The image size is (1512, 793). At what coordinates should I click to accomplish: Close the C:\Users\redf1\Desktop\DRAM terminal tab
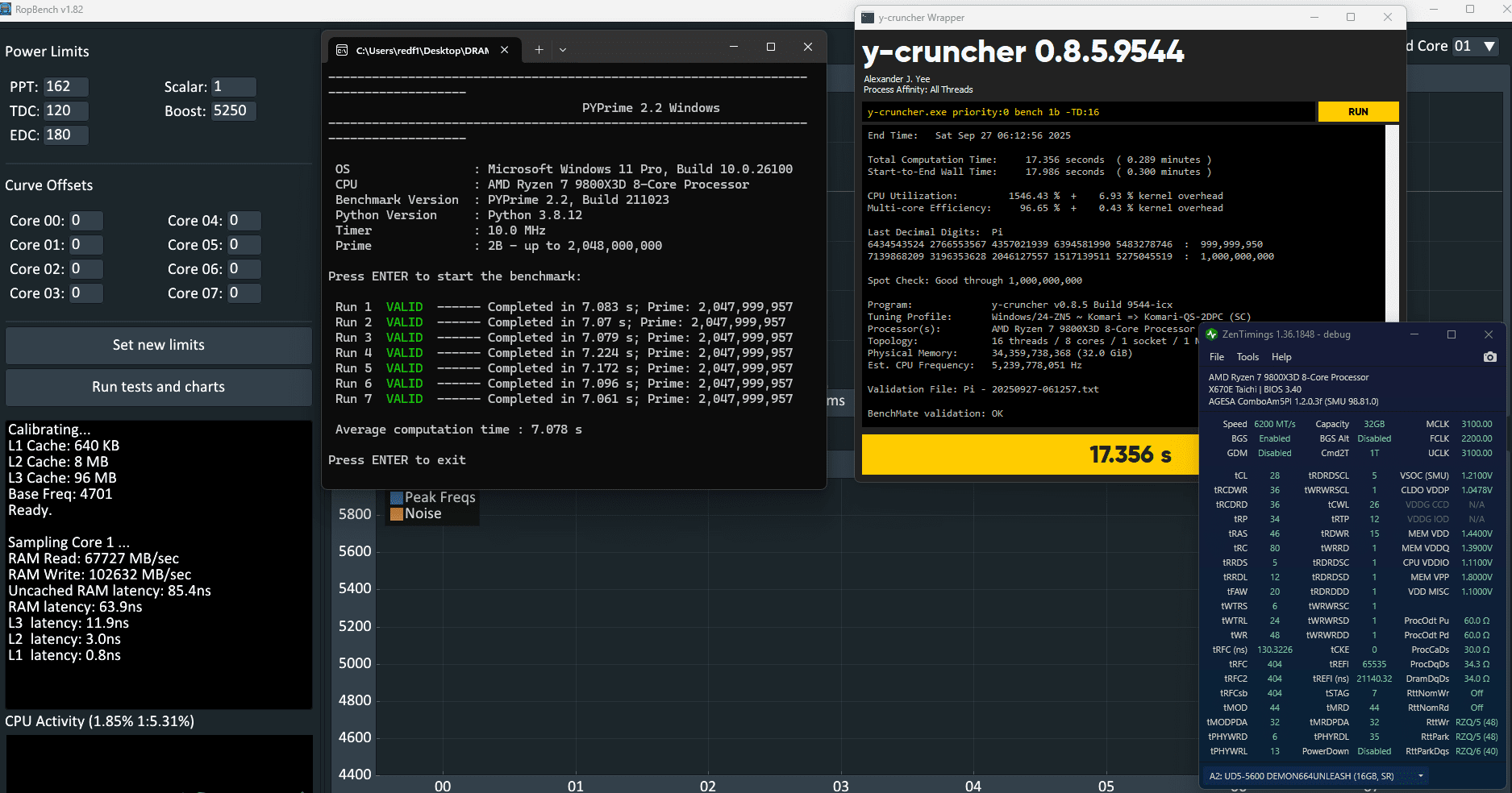(x=504, y=50)
